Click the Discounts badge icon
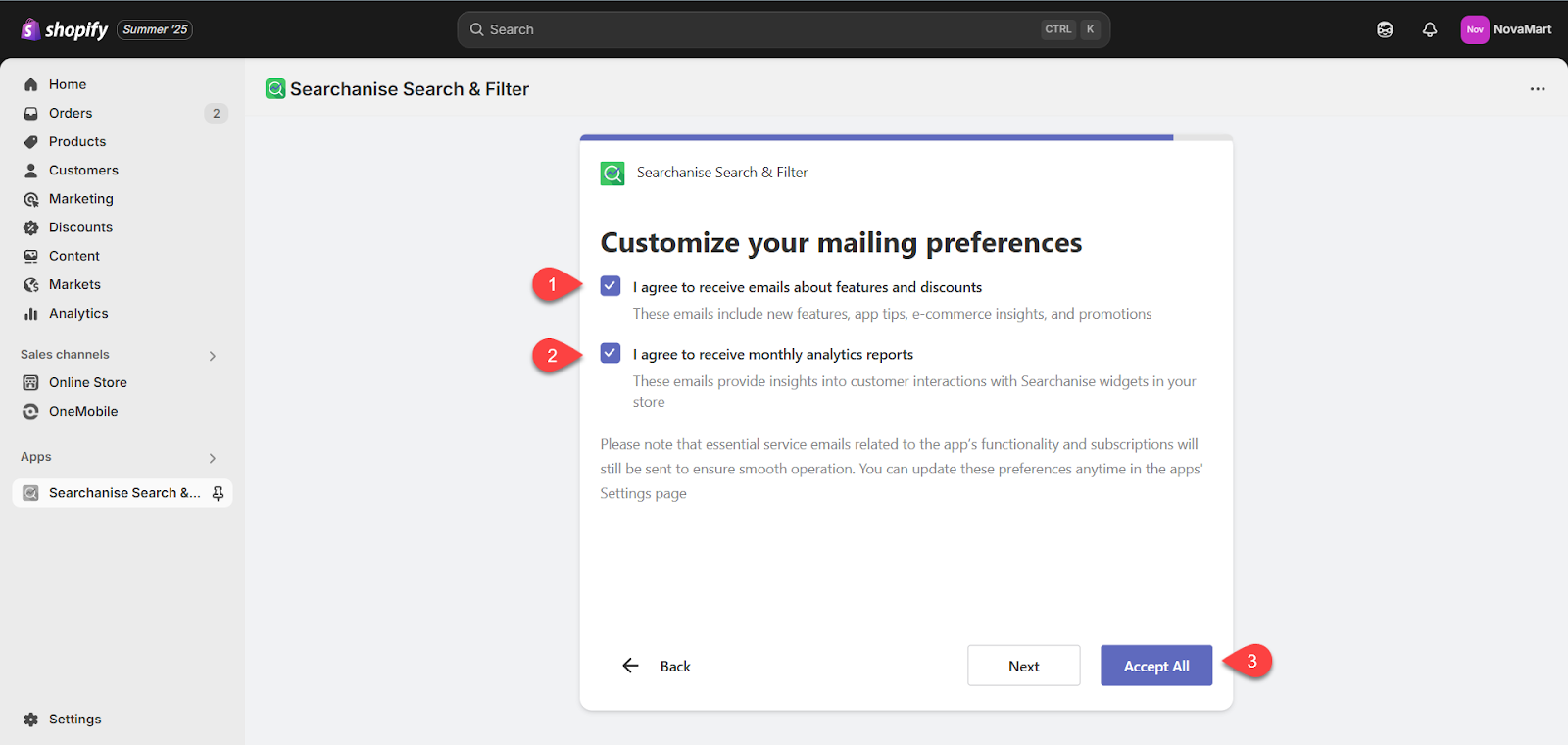 click(x=31, y=227)
